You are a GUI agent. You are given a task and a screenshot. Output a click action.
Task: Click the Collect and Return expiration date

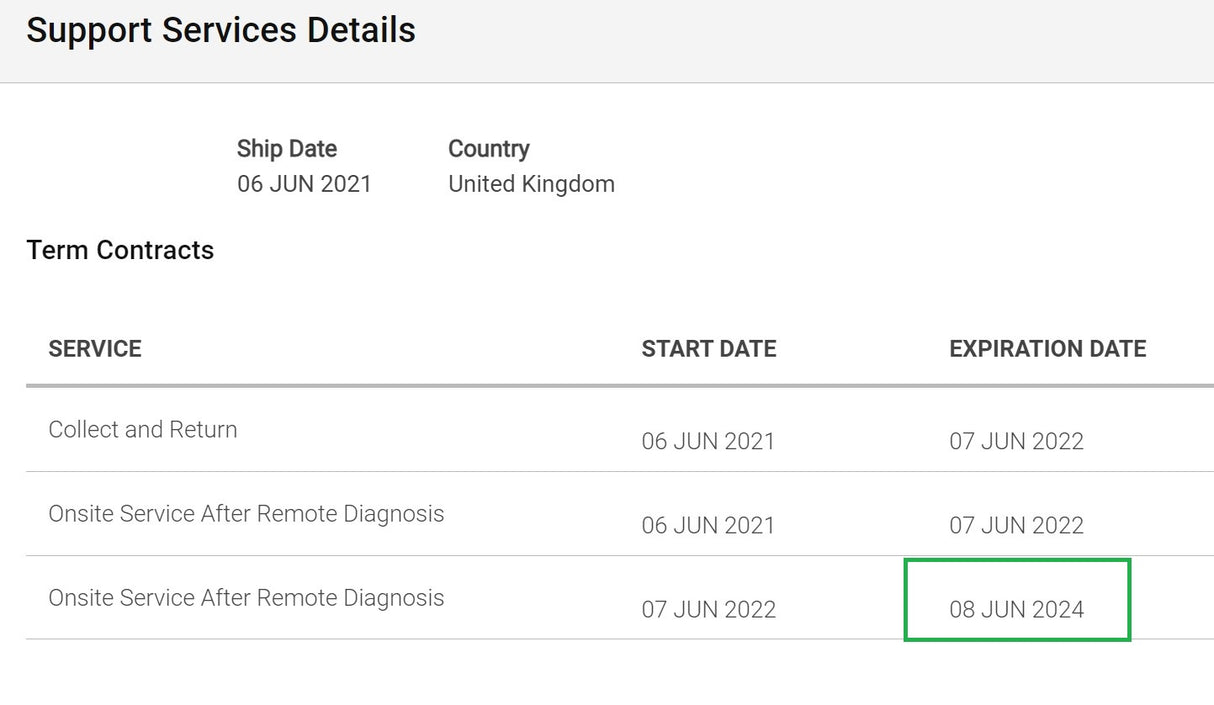[x=1017, y=441]
